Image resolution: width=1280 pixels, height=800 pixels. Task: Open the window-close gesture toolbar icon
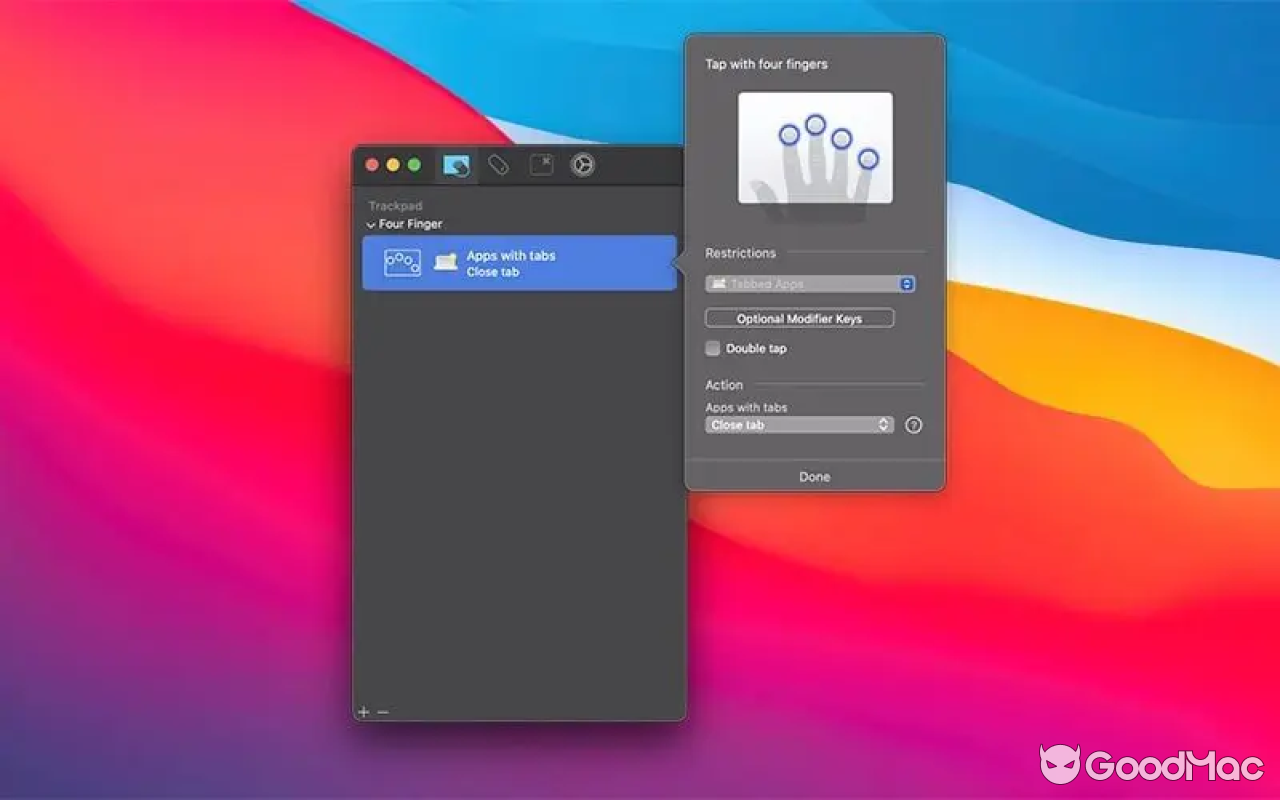point(540,165)
